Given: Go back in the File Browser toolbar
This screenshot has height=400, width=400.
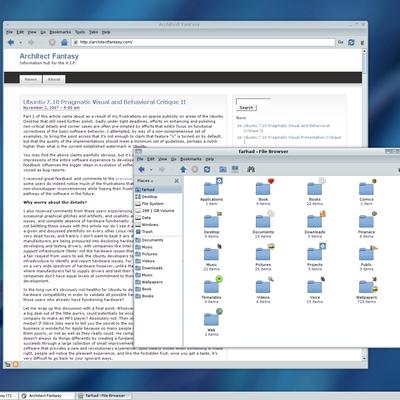Looking at the screenshot, I should coord(141,169).
